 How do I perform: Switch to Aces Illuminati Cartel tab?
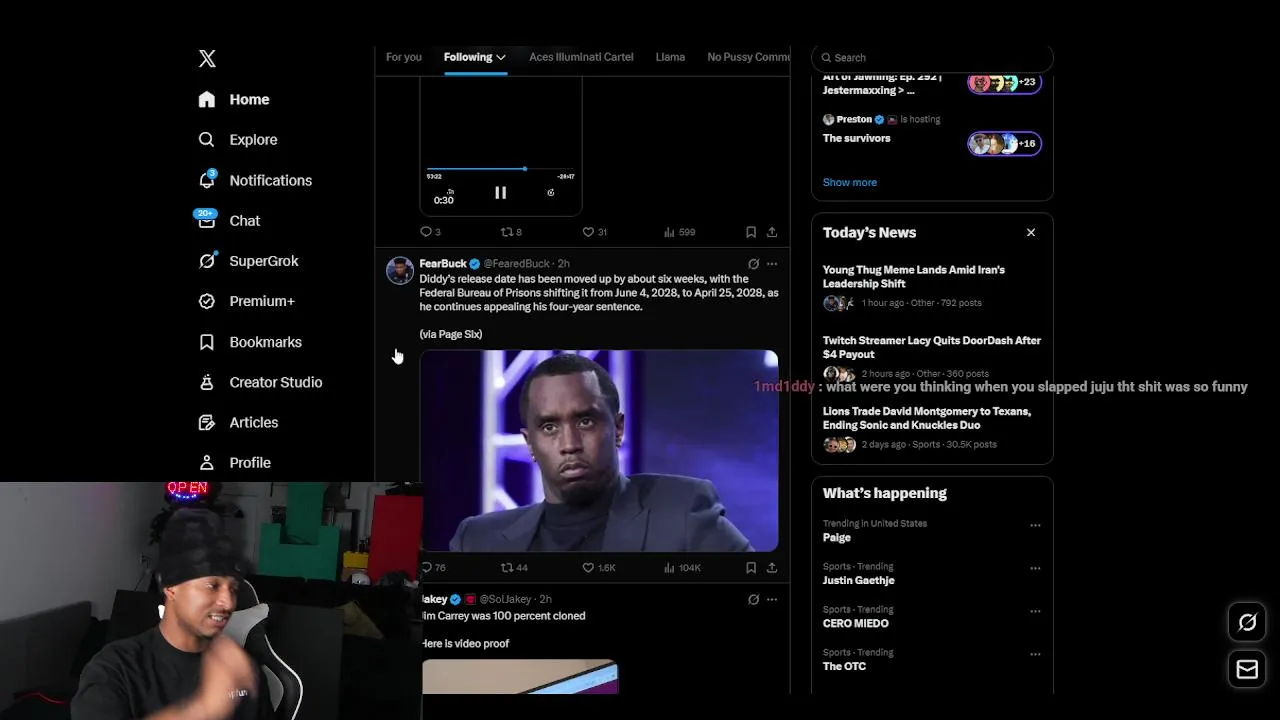(581, 57)
